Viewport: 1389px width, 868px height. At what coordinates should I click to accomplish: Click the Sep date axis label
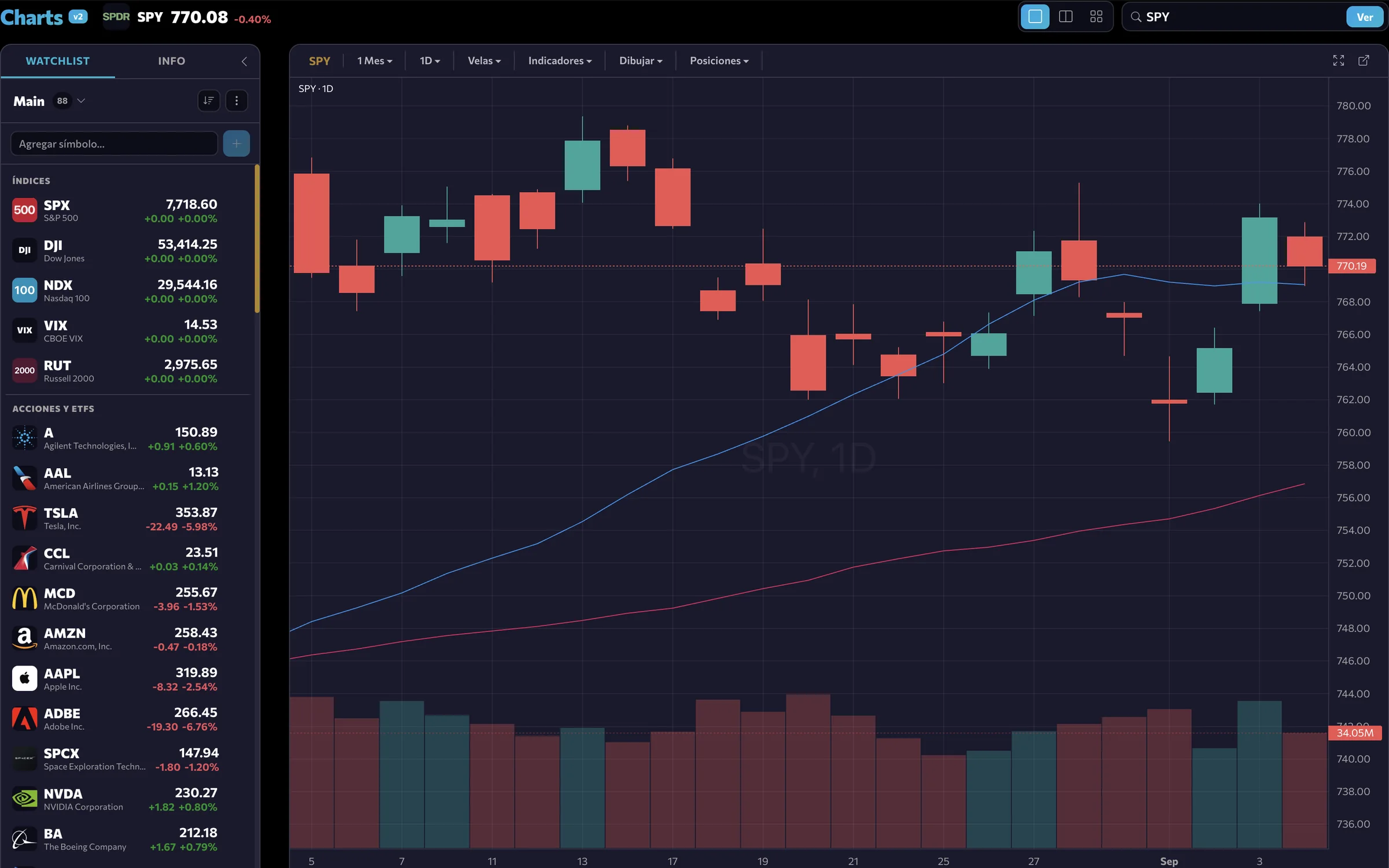(x=1169, y=861)
